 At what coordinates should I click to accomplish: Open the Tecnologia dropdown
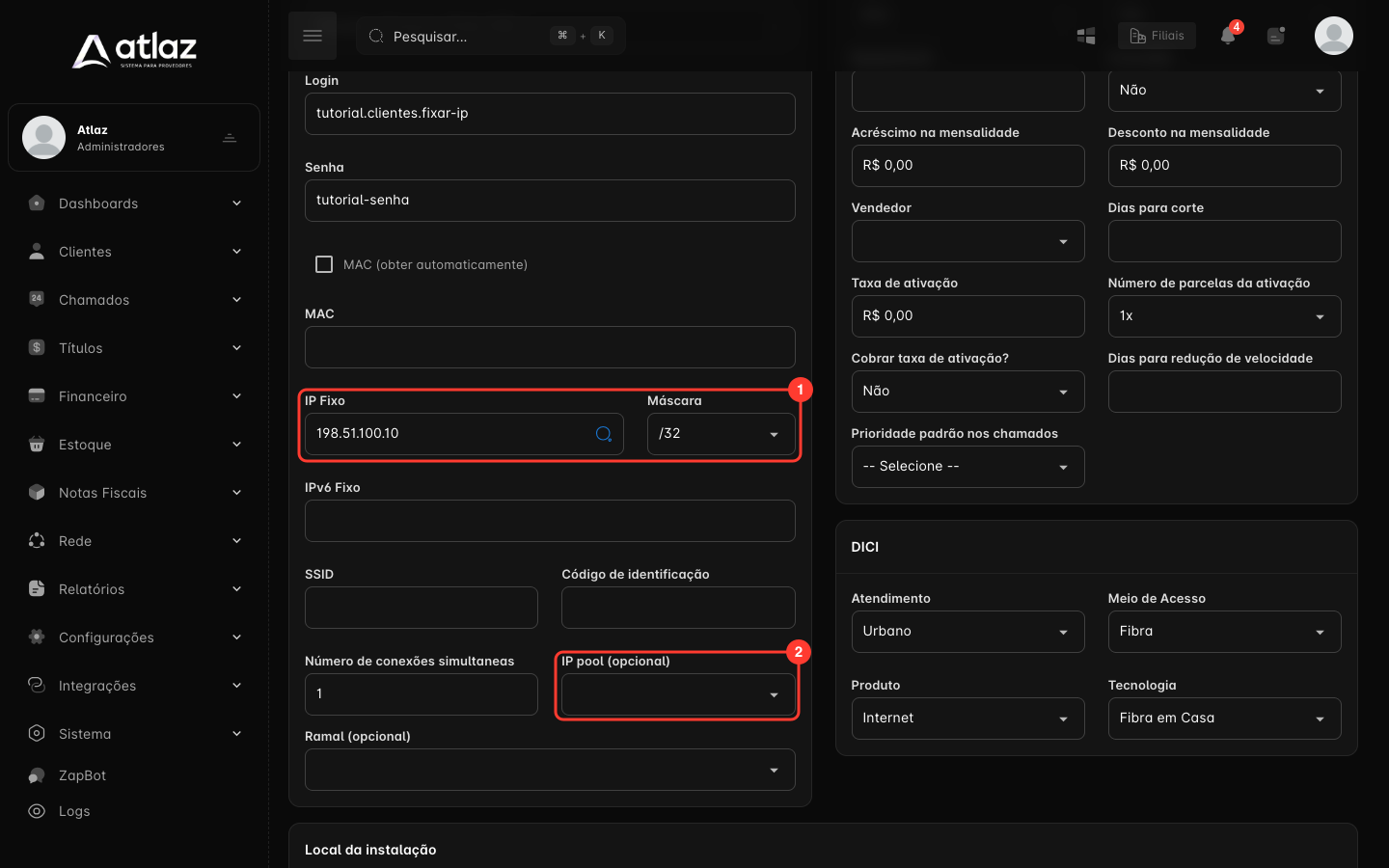1224,719
